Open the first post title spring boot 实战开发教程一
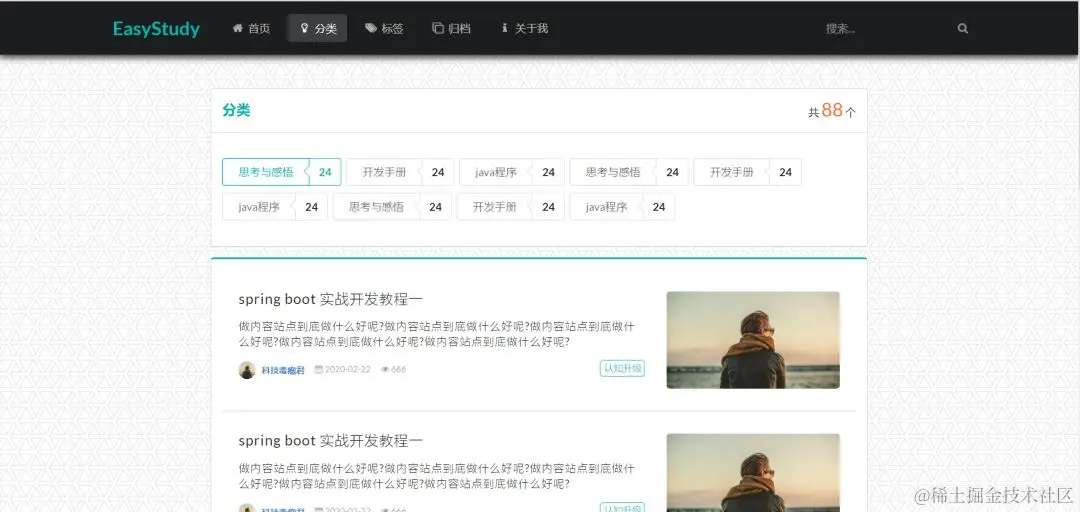This screenshot has width=1080, height=512. pyautogui.click(x=331, y=299)
